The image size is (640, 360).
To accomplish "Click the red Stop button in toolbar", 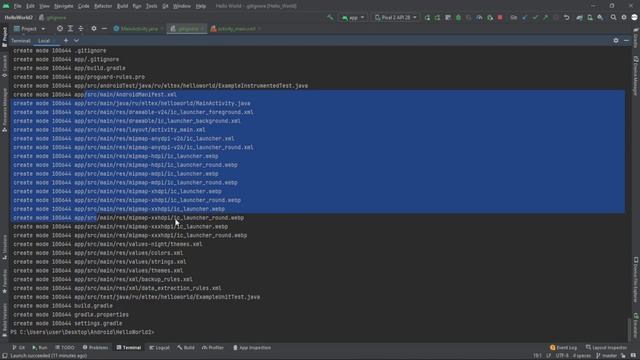I will [500, 18].
